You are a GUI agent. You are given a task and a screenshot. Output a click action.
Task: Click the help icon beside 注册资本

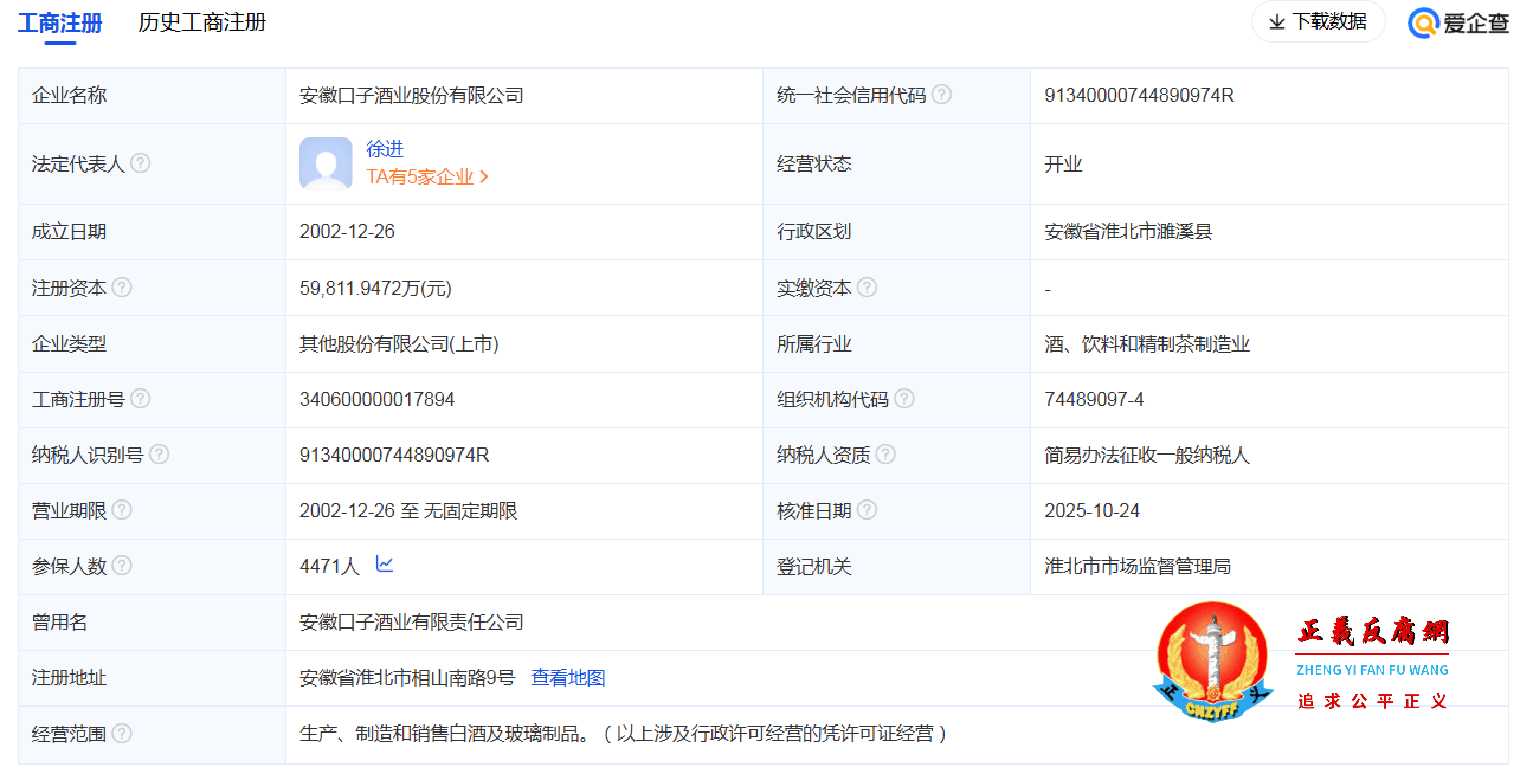click(123, 287)
